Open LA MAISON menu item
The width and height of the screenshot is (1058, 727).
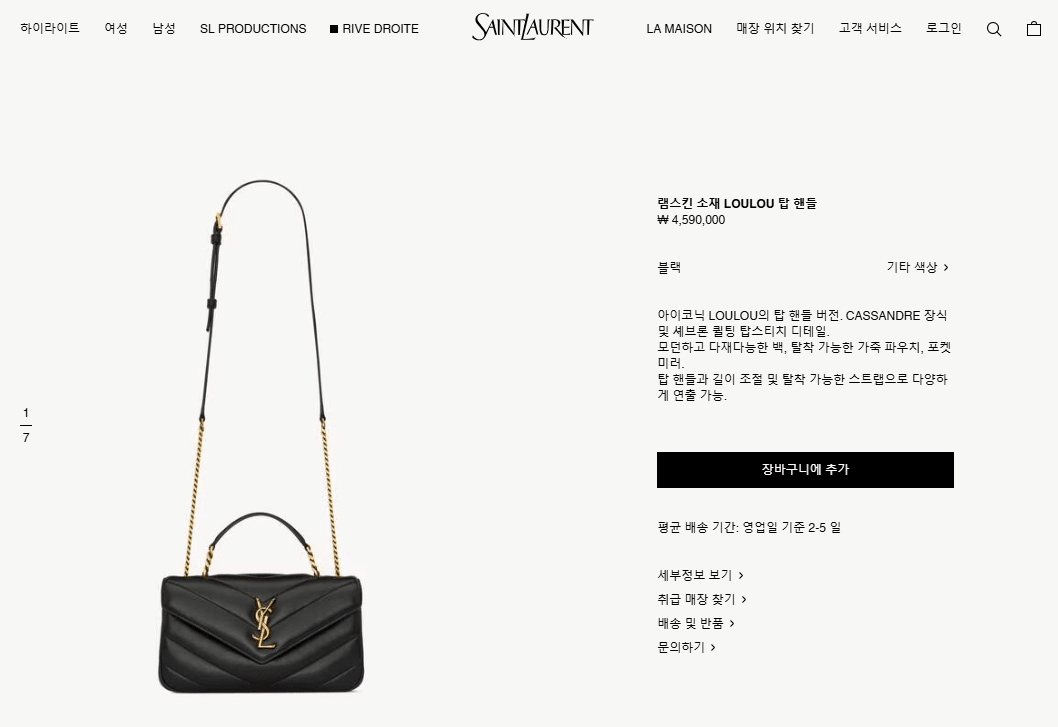[679, 29]
